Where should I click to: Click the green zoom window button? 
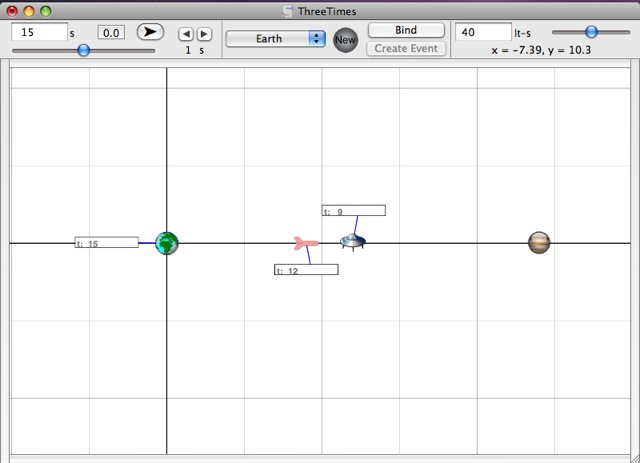(x=46, y=11)
